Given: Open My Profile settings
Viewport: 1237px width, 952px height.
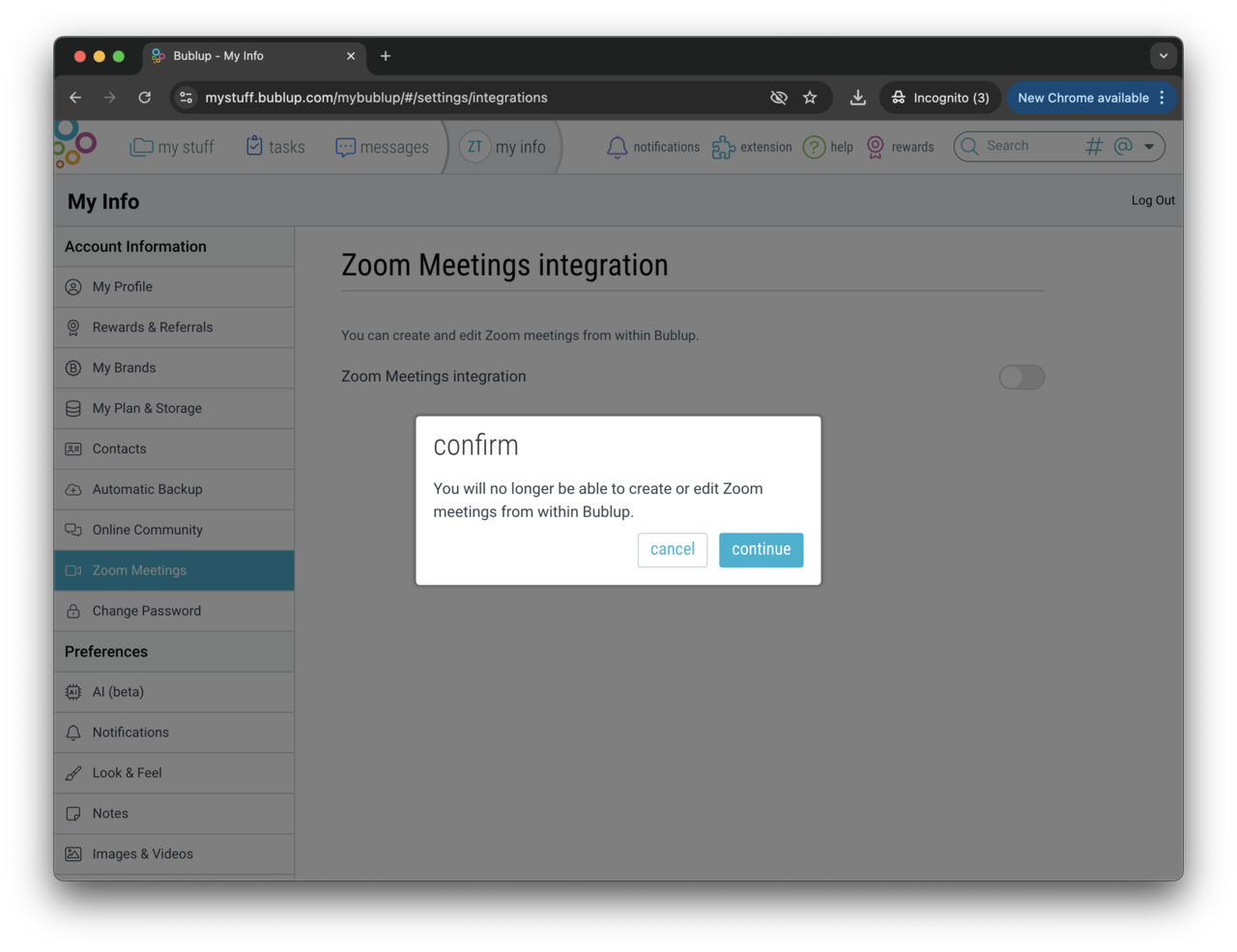Looking at the screenshot, I should click(174, 287).
